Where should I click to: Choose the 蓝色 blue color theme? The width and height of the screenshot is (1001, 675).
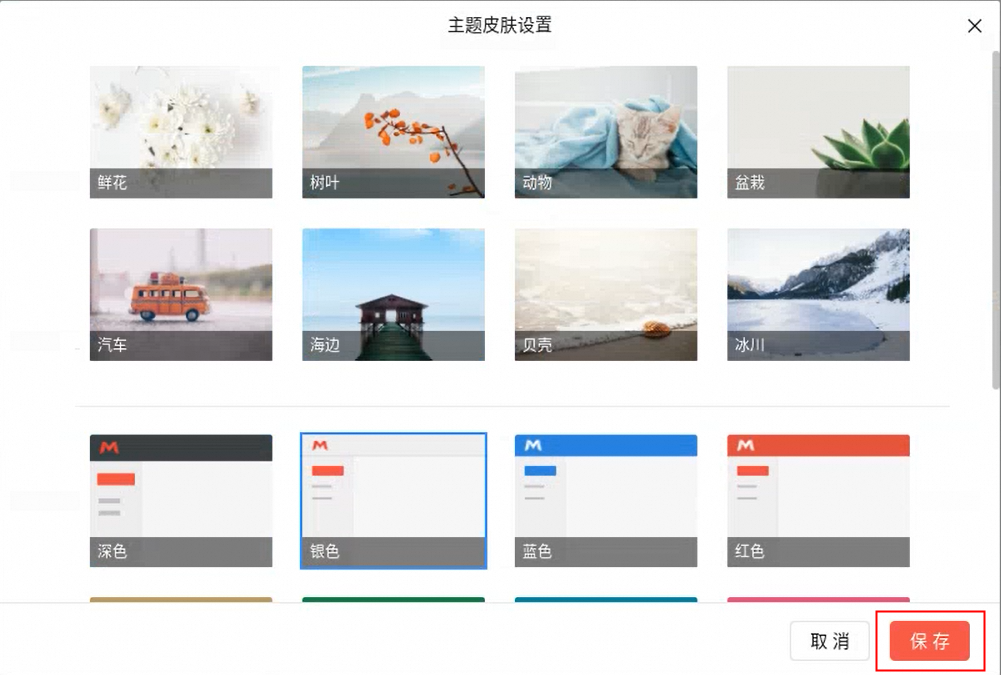pos(605,500)
